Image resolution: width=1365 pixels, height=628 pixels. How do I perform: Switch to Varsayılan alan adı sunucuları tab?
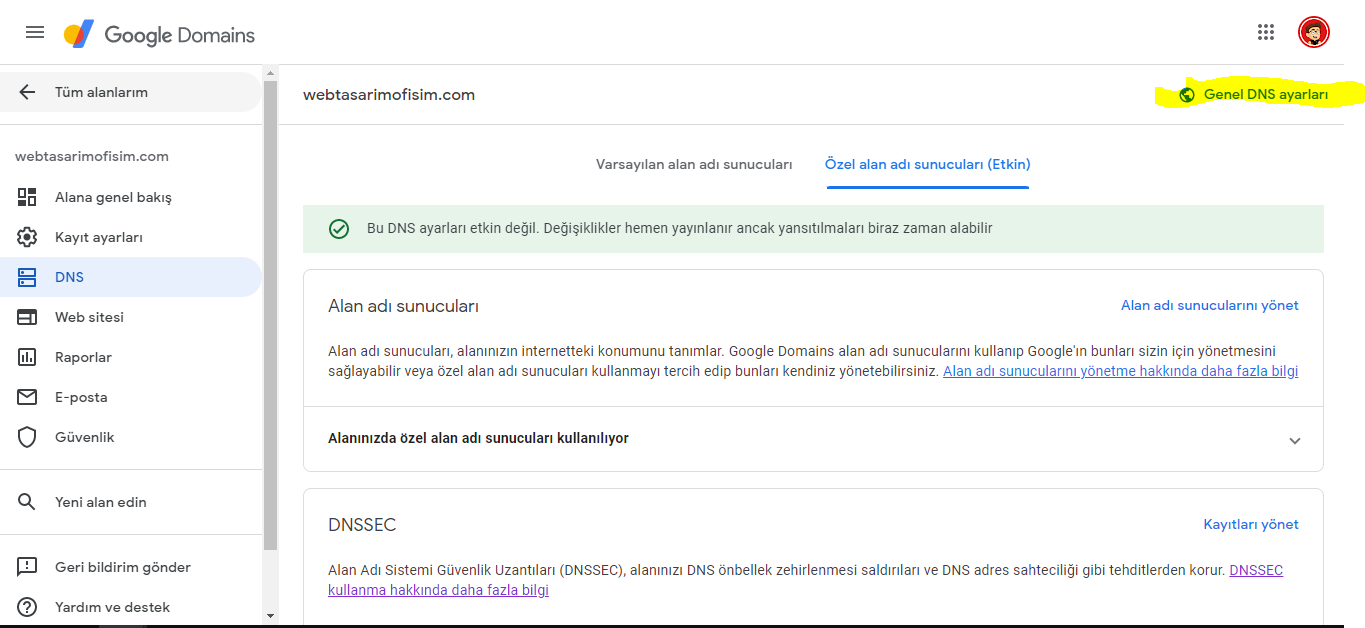[x=694, y=164]
